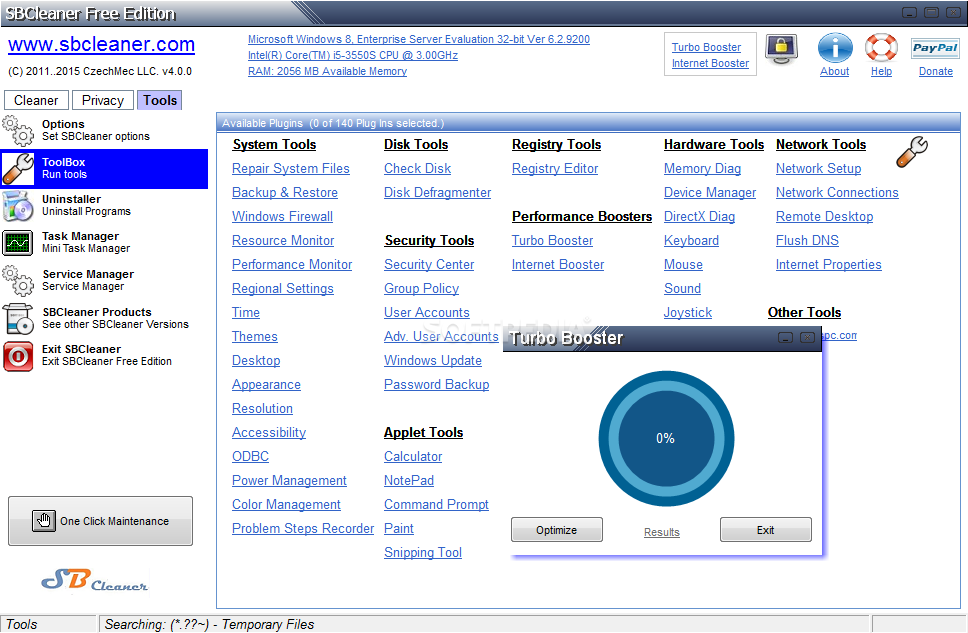Click the Service Manager gears icon
Image resolution: width=968 pixels, height=633 pixels.
[x=18, y=280]
